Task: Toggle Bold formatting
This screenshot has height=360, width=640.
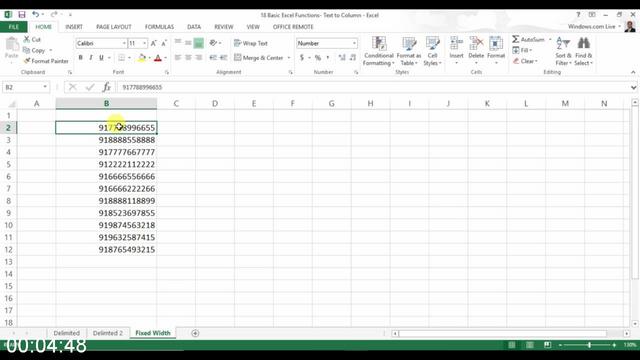Action: [x=80, y=58]
